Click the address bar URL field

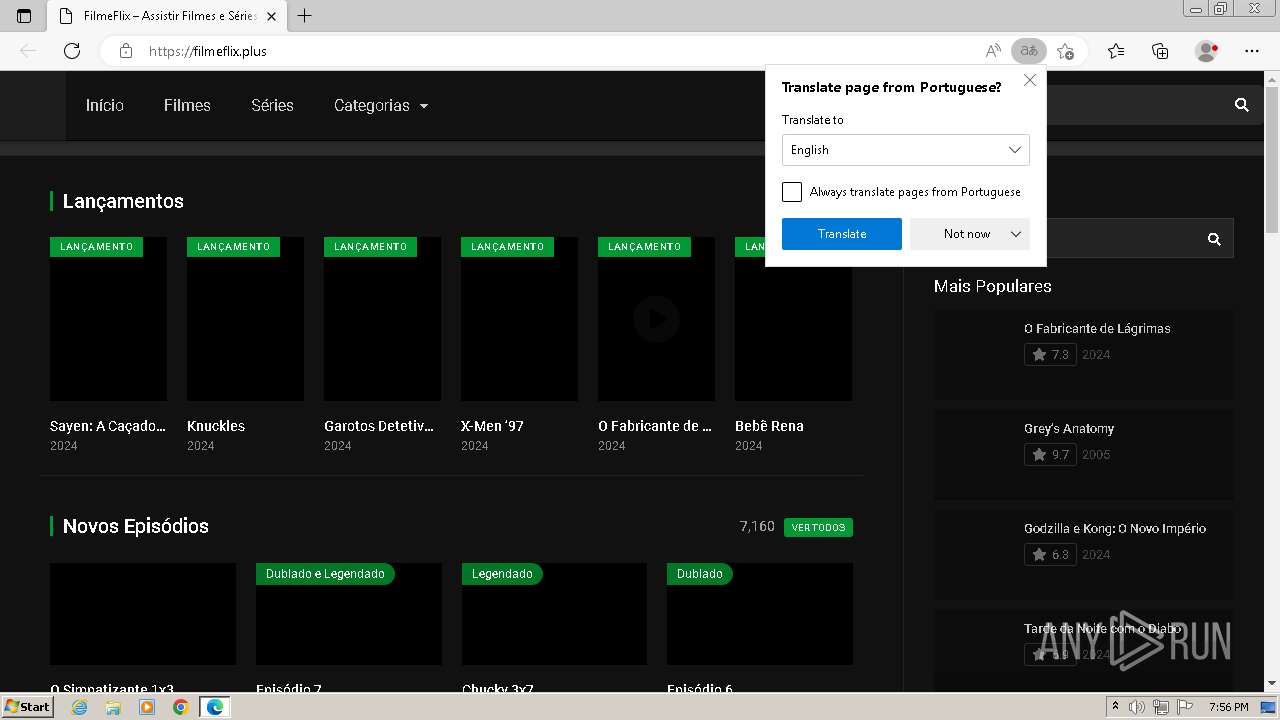click(x=560, y=51)
